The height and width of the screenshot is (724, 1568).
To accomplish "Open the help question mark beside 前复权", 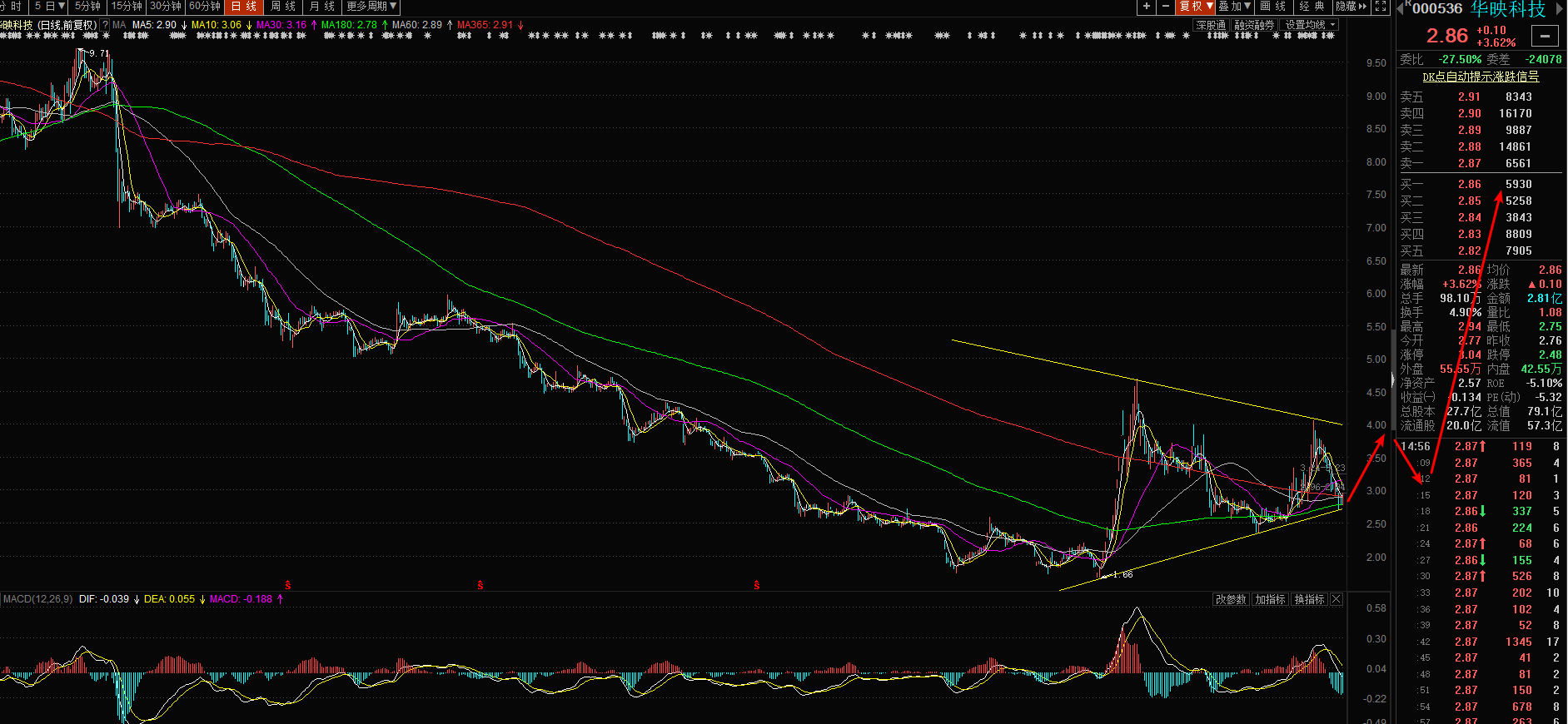I will tap(105, 25).
